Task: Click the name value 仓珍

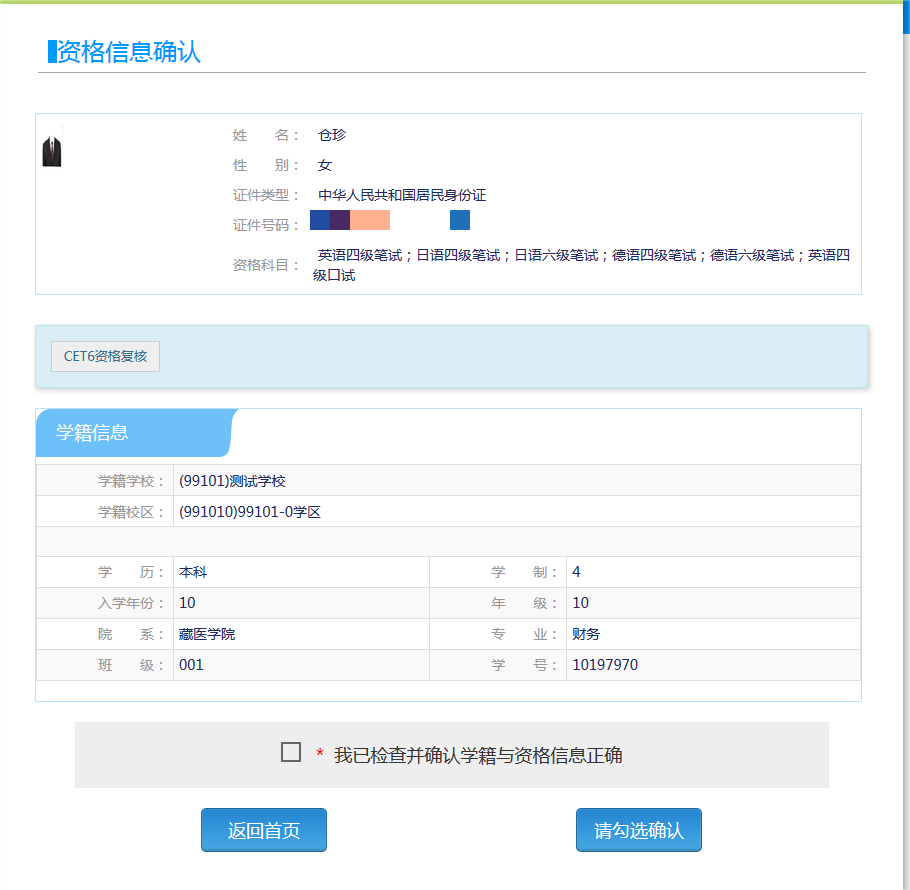Action: click(x=332, y=135)
